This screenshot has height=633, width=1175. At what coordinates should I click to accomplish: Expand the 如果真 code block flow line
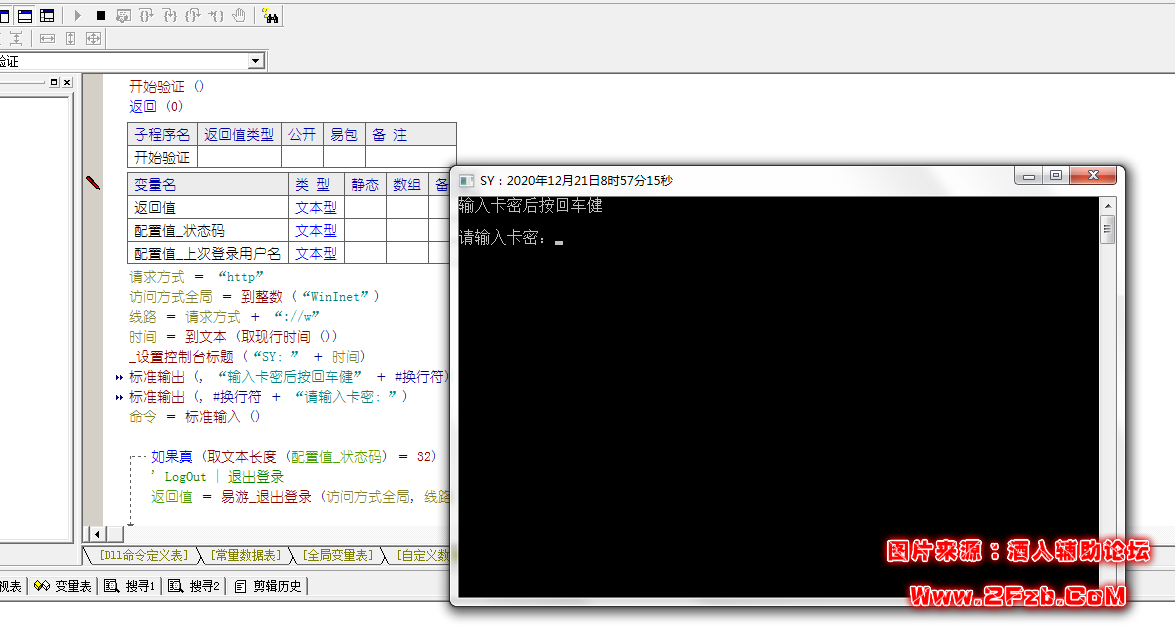[x=133, y=457]
